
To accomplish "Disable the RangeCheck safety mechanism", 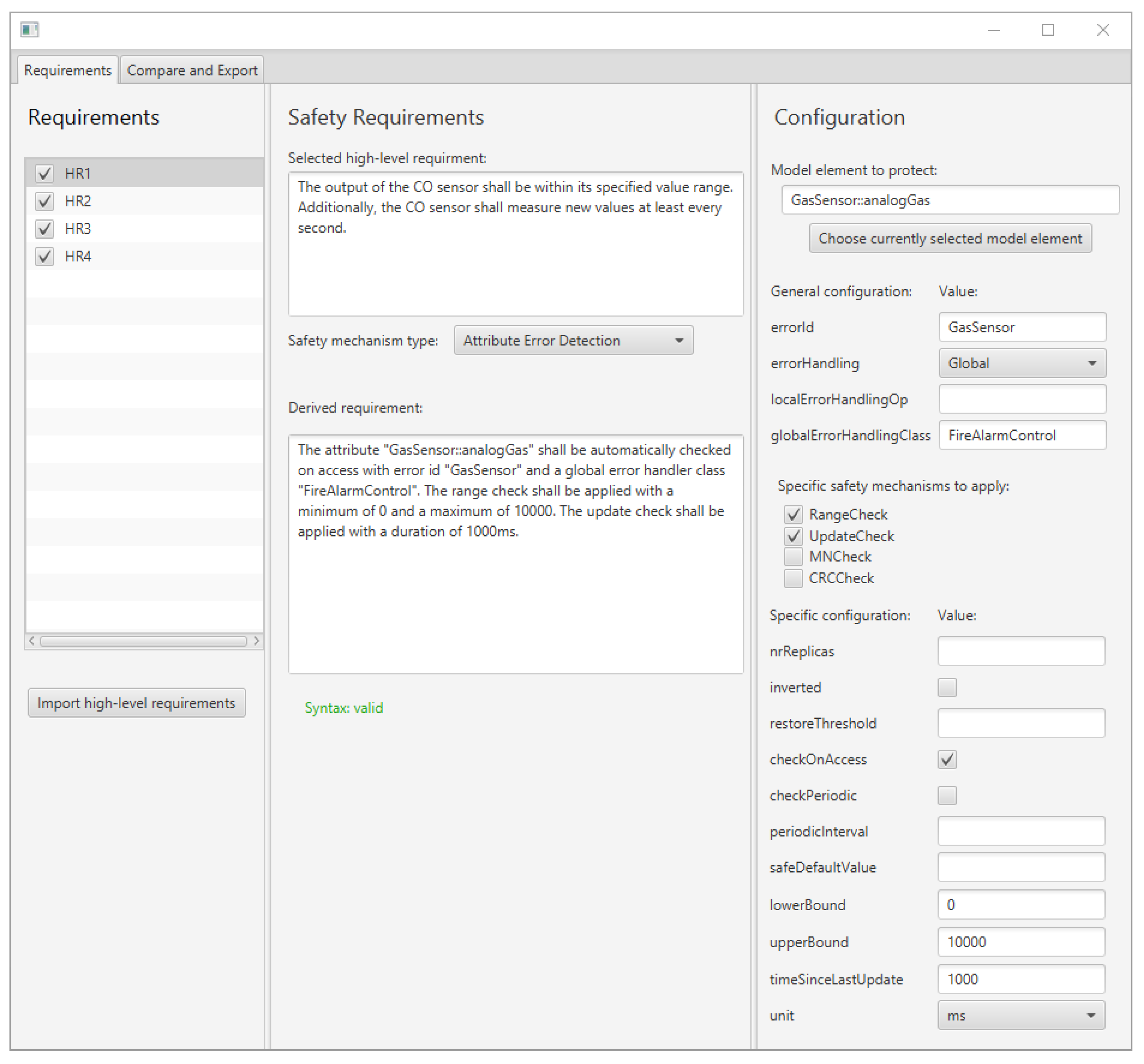I will [x=793, y=514].
